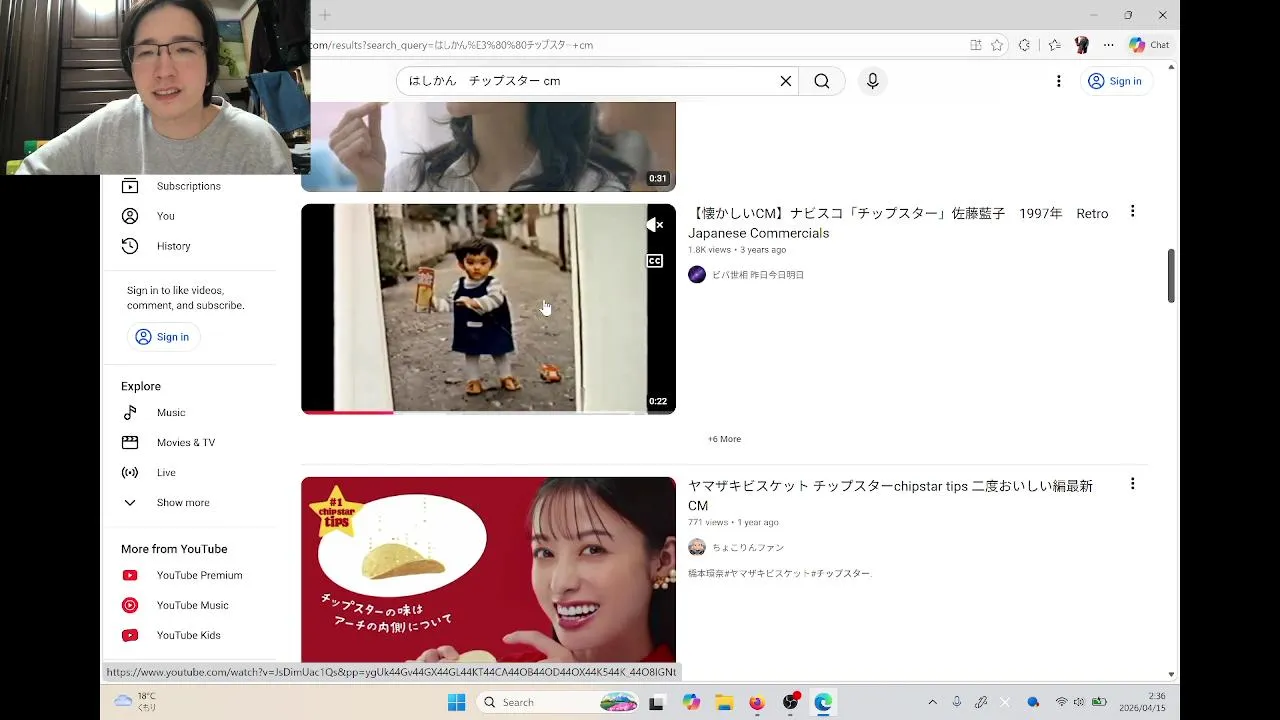The height and width of the screenshot is (720, 1280).
Task: Open Firefox from the taskbar
Action: 757,703
